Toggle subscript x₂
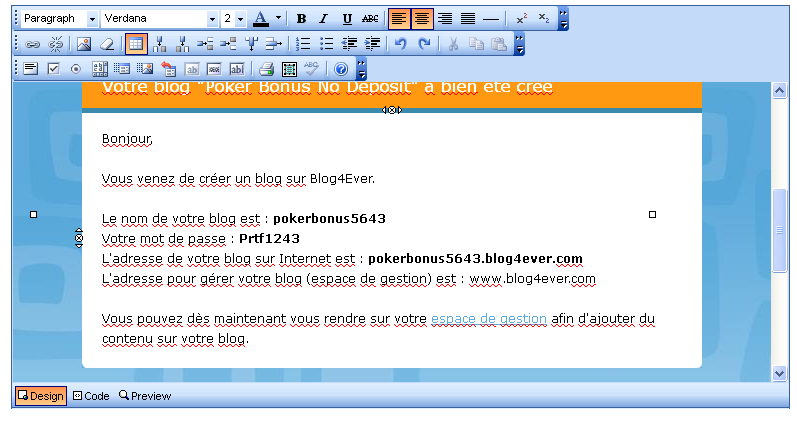Image resolution: width=797 pixels, height=426 pixels. [x=544, y=19]
